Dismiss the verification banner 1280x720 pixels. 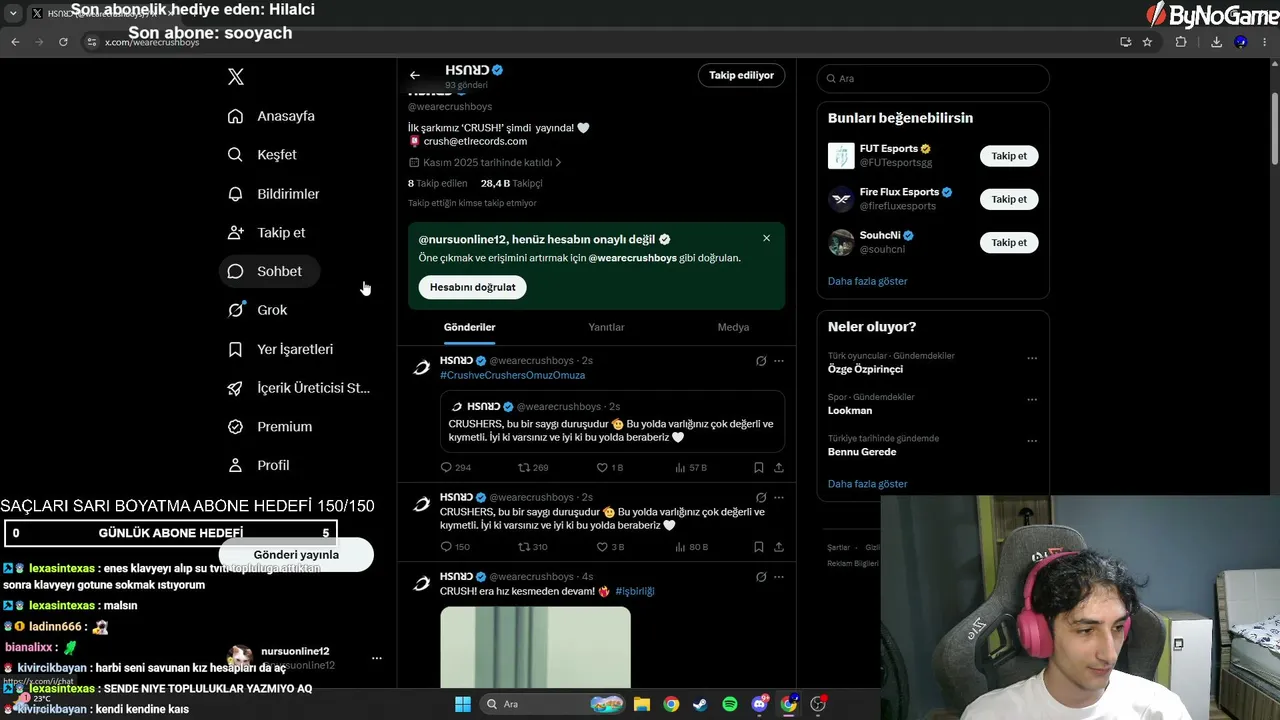point(766,238)
